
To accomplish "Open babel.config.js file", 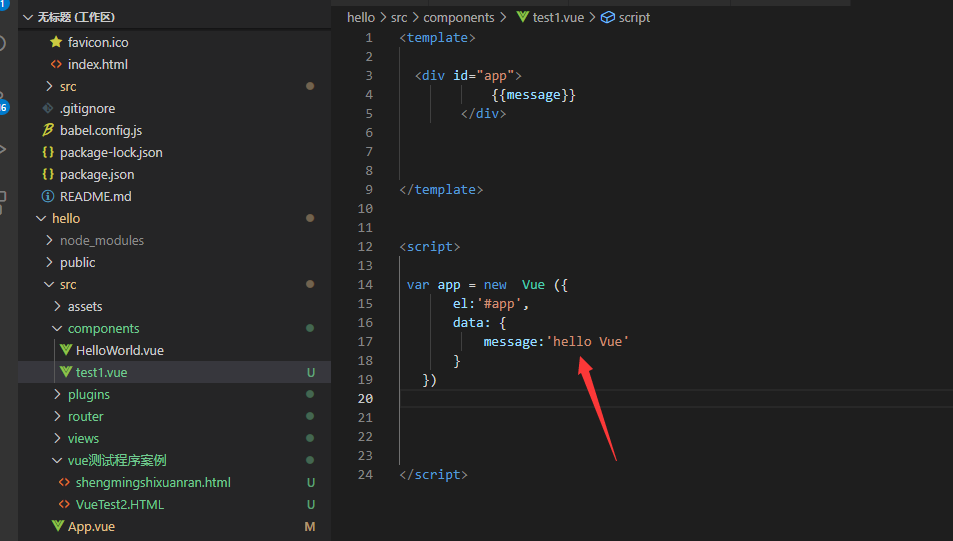I will (101, 131).
